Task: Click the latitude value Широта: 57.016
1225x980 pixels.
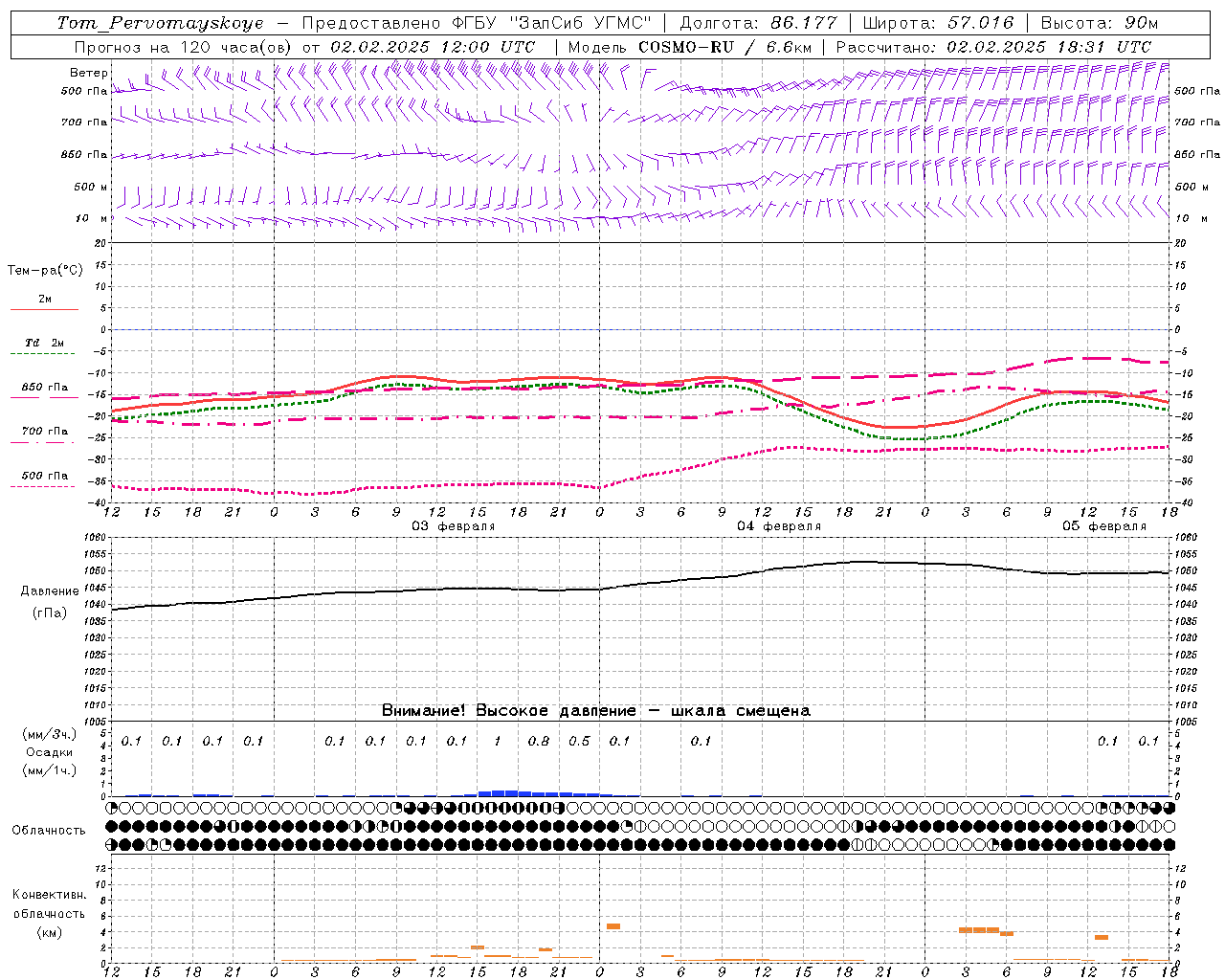Action: point(938,23)
